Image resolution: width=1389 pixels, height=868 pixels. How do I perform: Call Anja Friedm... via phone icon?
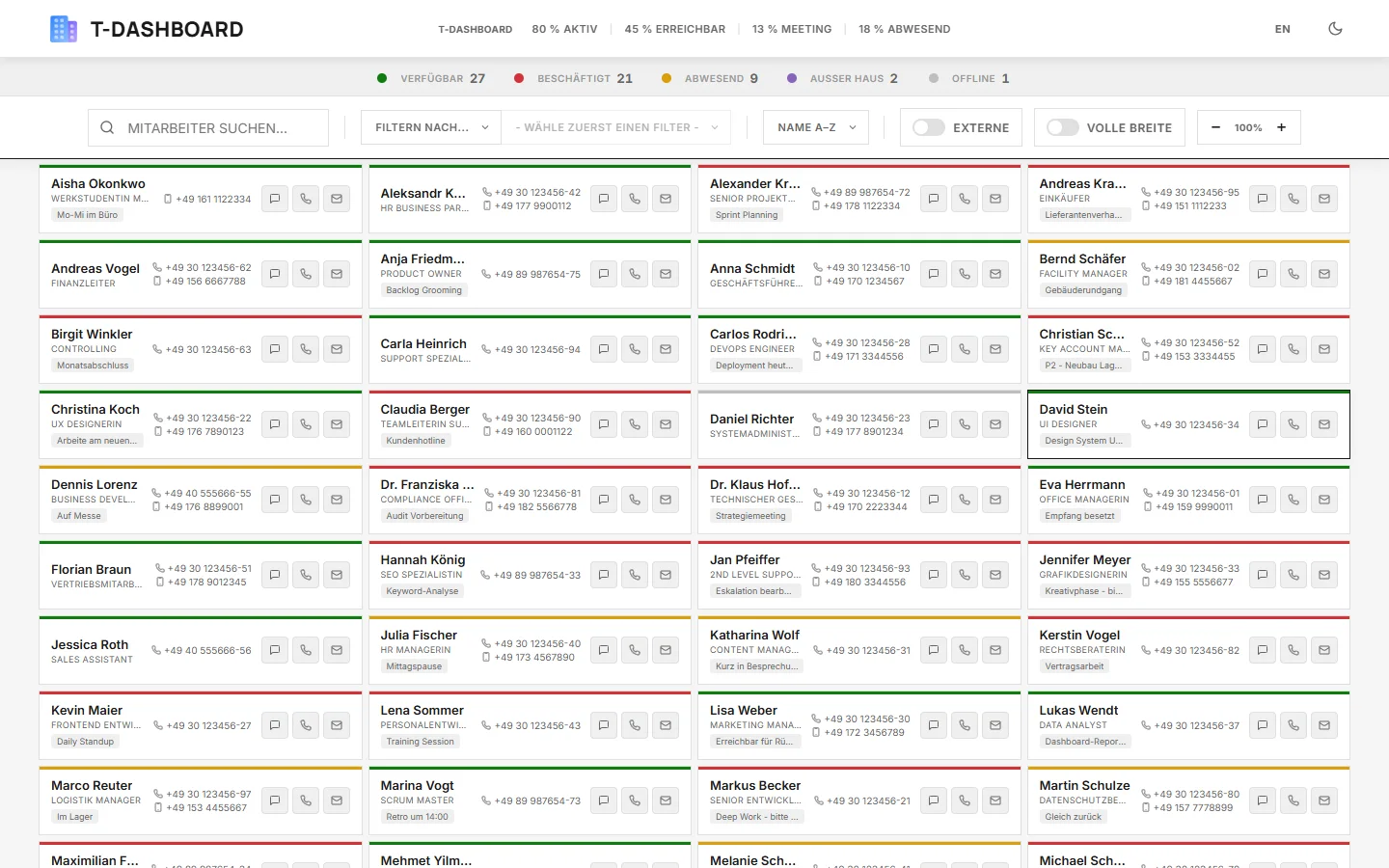(635, 274)
